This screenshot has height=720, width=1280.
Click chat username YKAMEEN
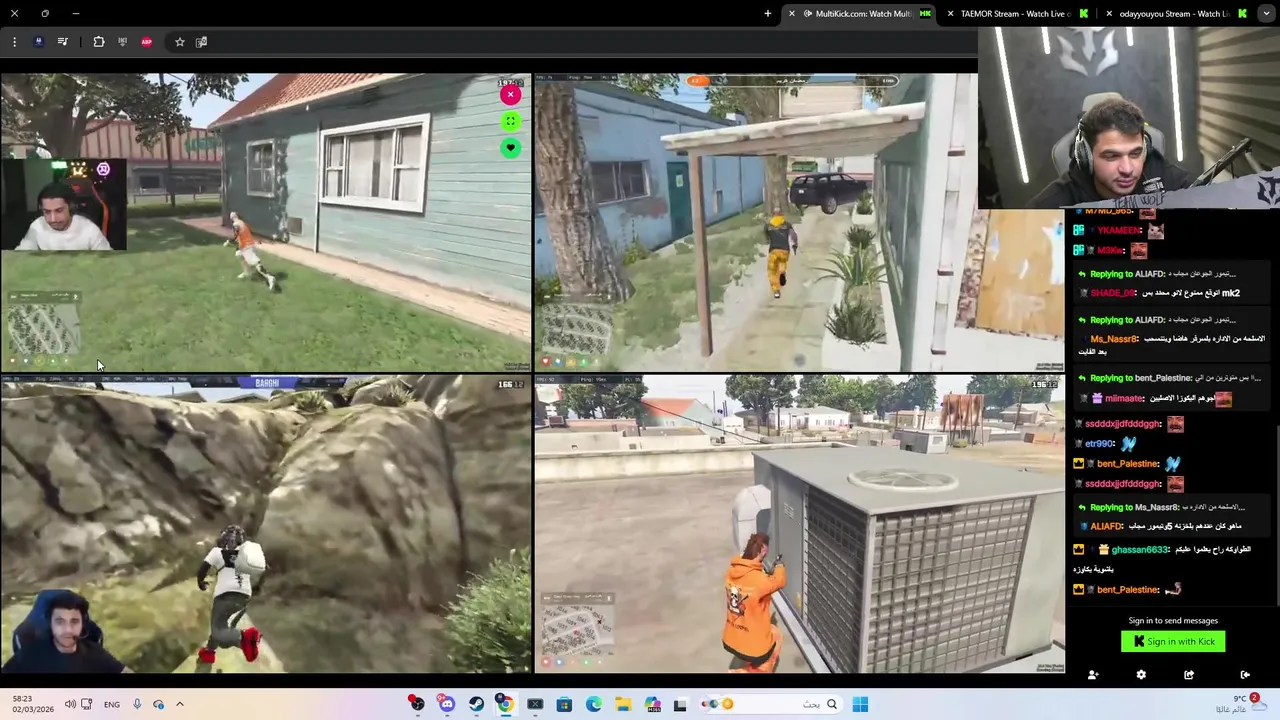coord(1119,231)
